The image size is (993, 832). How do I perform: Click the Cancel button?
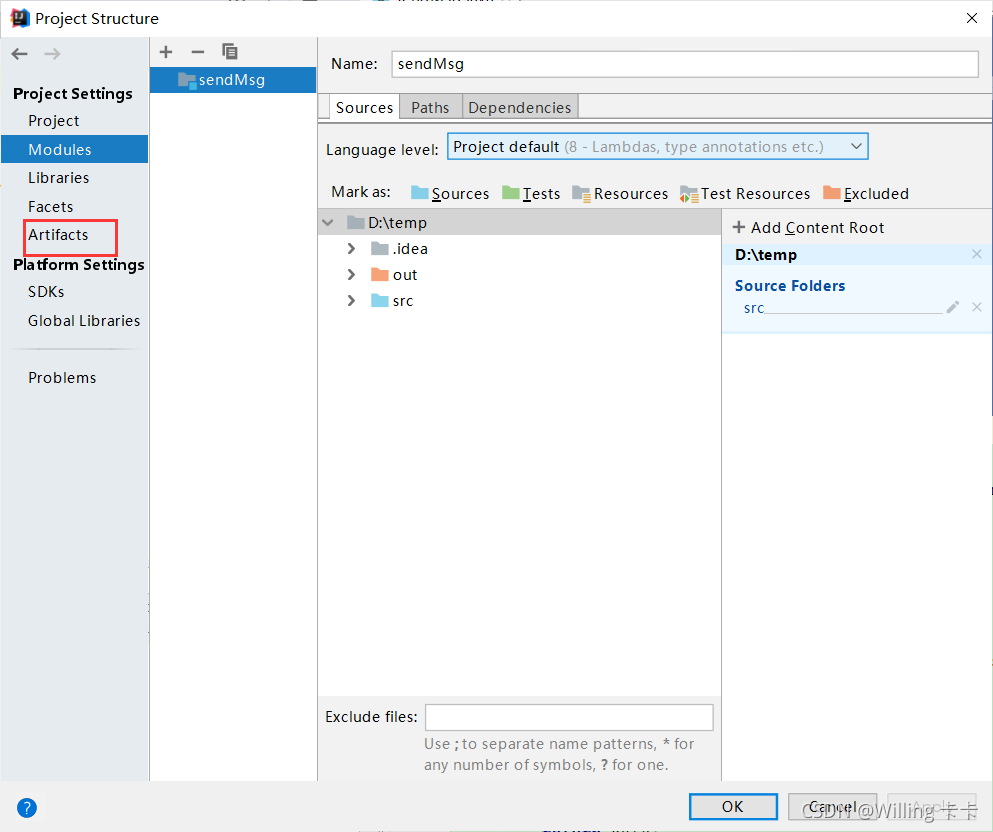pos(832,807)
